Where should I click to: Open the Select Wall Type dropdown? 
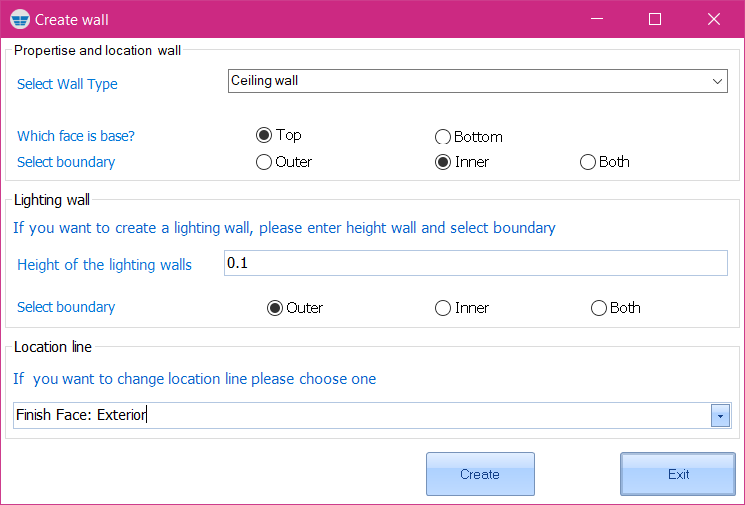pyautogui.click(x=717, y=81)
